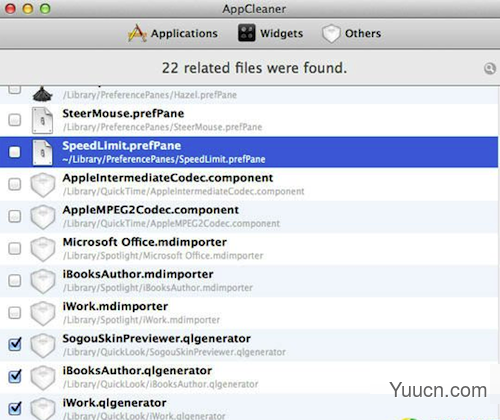Tick the AppleMPEG2Codec.component checkbox
The height and width of the screenshot is (420, 500).
tap(15, 216)
